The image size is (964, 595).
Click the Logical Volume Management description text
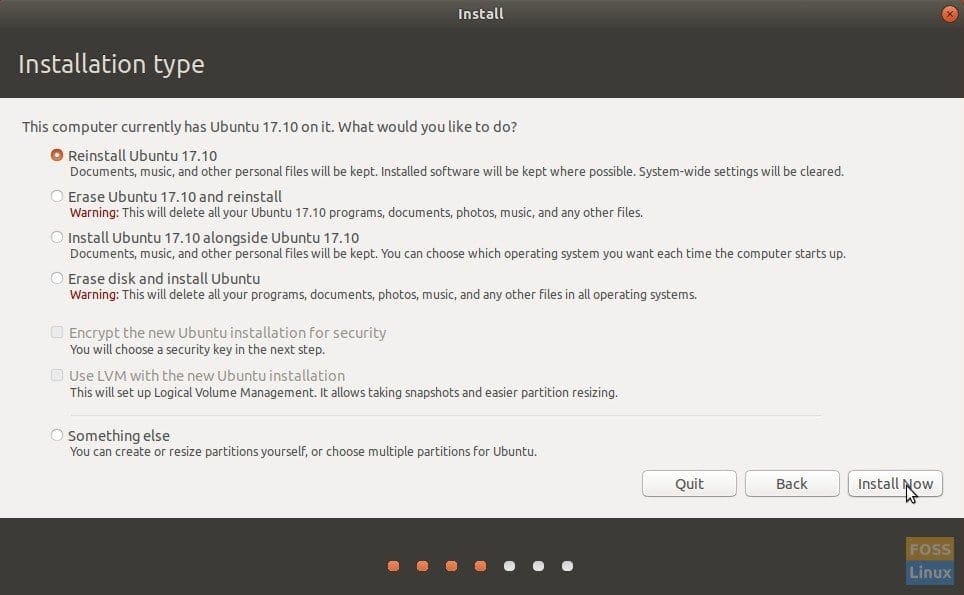tap(344, 392)
